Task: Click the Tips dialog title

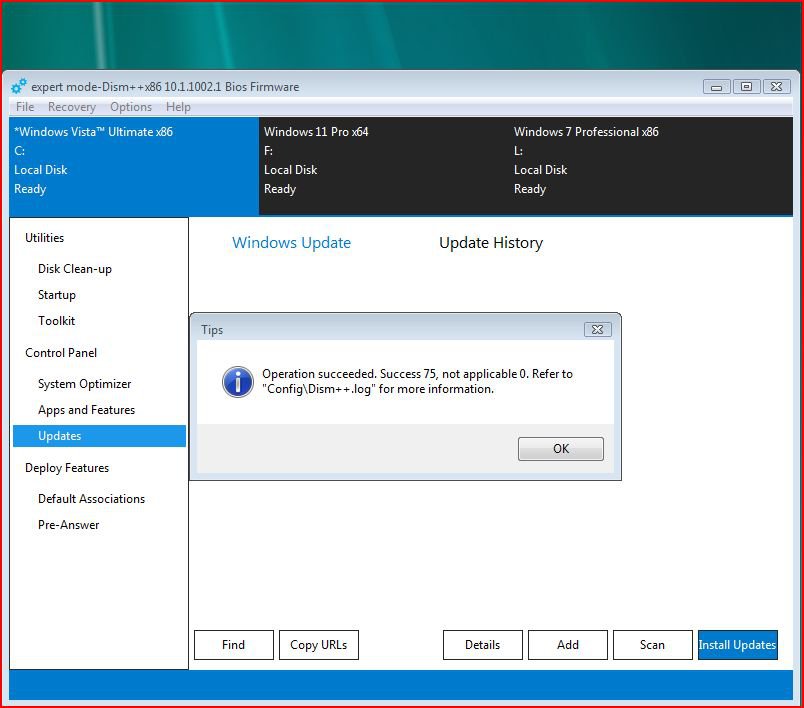Action: click(x=212, y=330)
